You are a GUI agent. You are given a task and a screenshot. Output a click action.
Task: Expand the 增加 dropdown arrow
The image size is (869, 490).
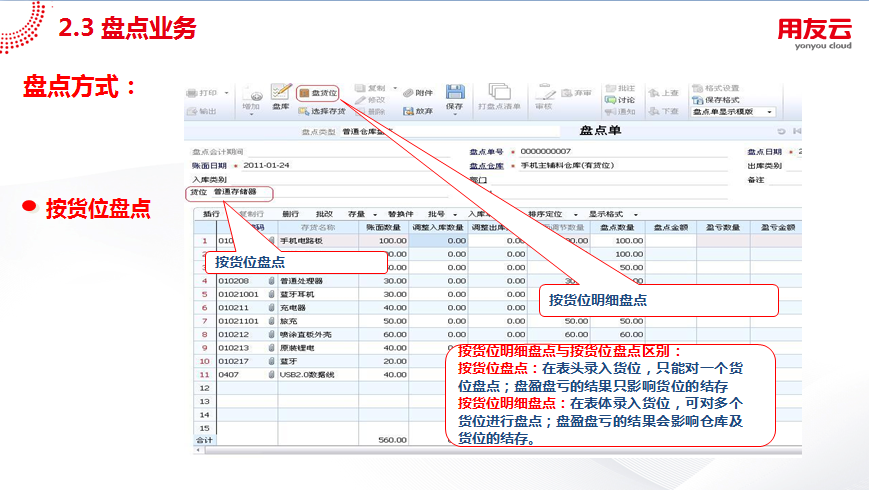click(252, 114)
